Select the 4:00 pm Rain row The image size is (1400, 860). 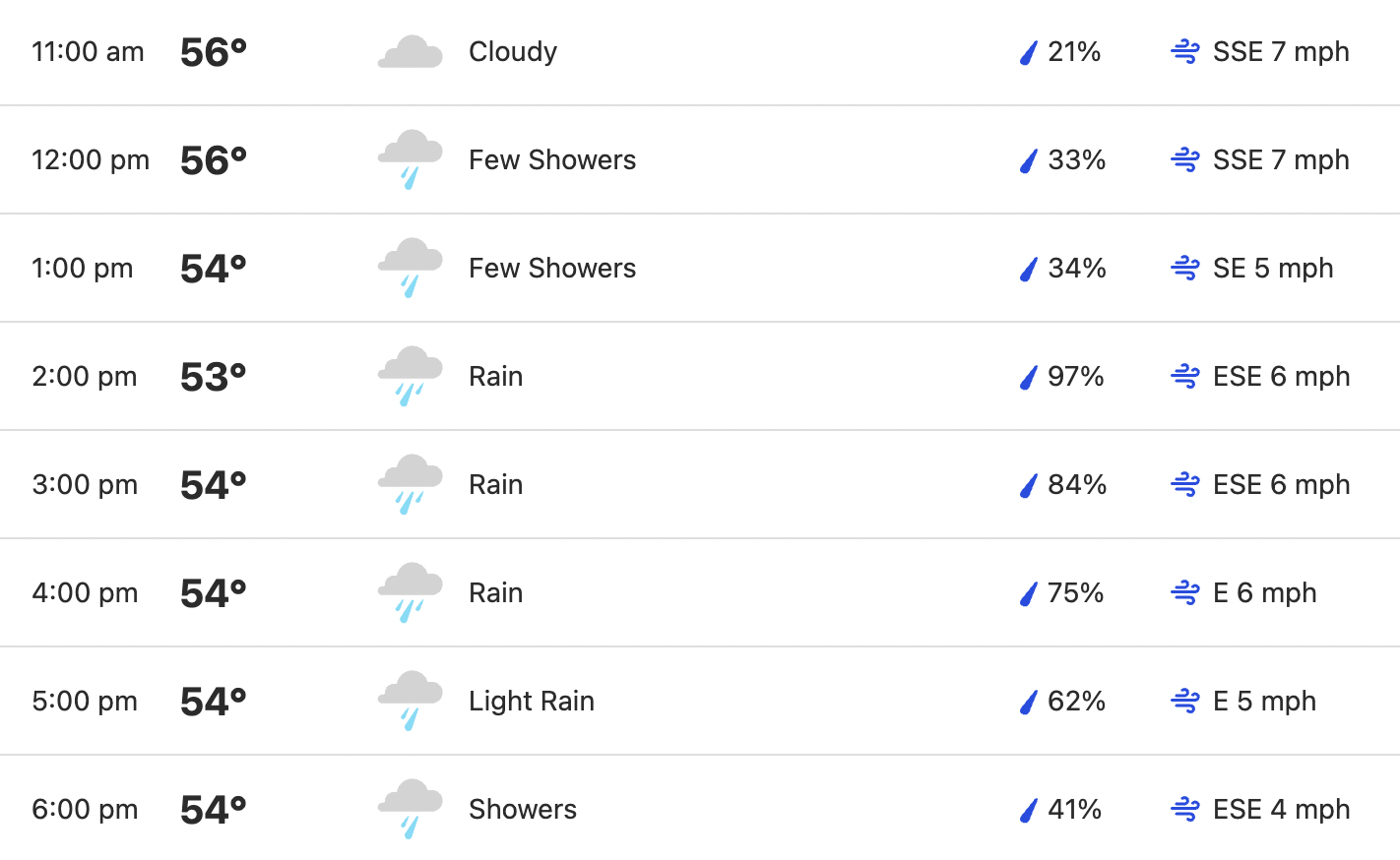700,592
